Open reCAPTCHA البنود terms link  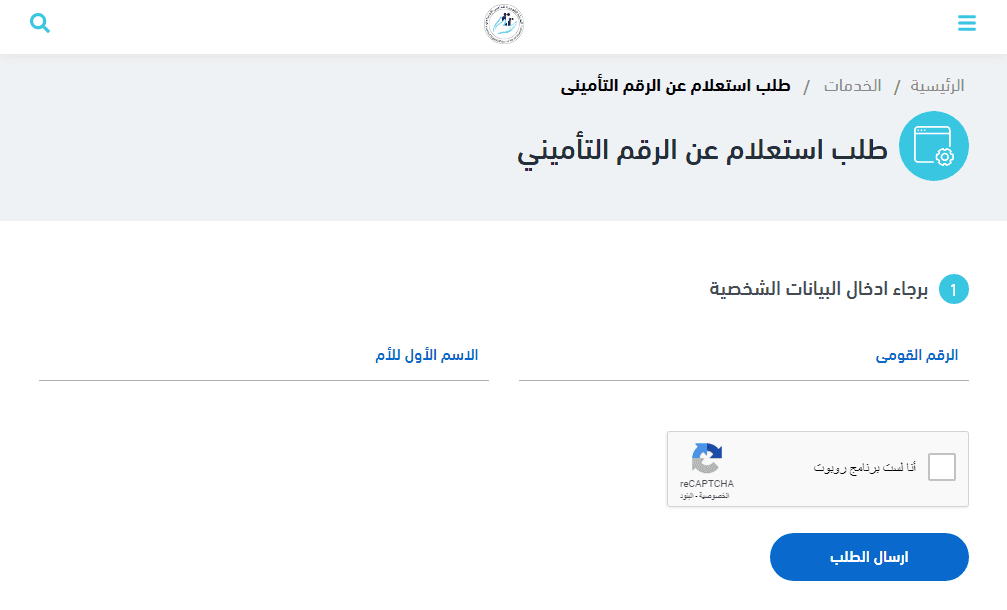tap(687, 496)
